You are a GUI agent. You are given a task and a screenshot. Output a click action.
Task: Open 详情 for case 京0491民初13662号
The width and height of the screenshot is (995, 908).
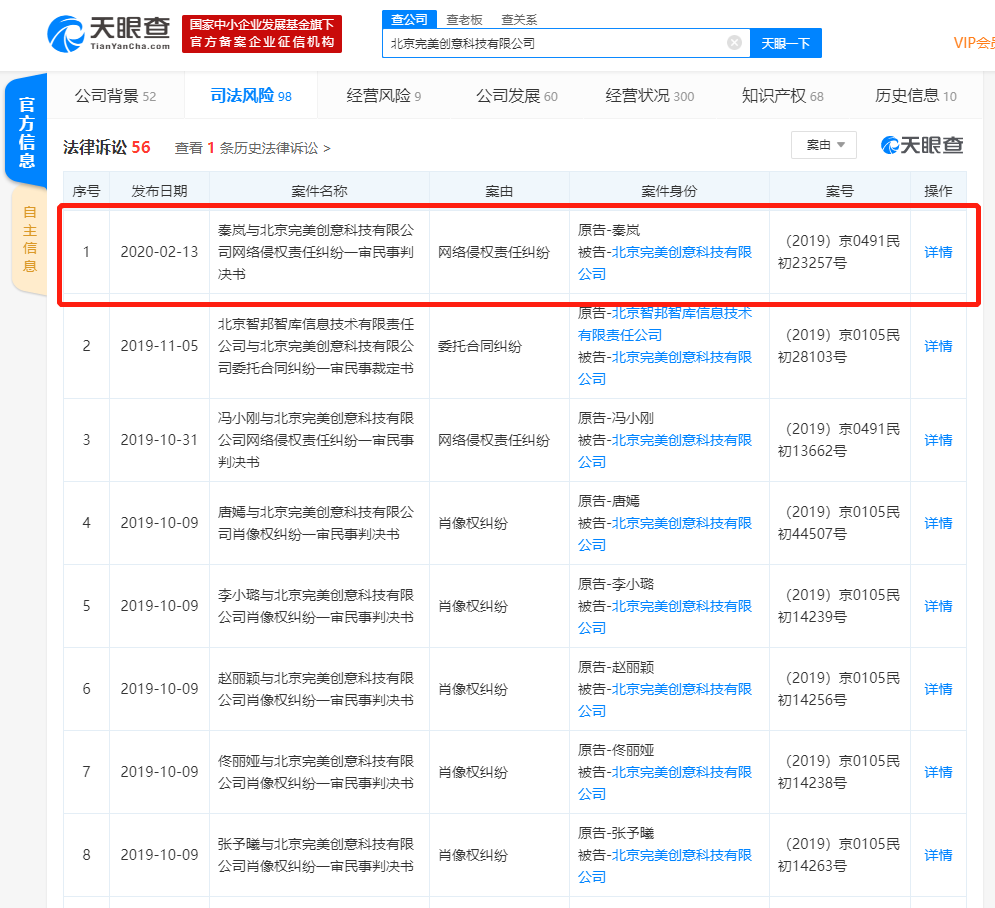[x=938, y=440]
